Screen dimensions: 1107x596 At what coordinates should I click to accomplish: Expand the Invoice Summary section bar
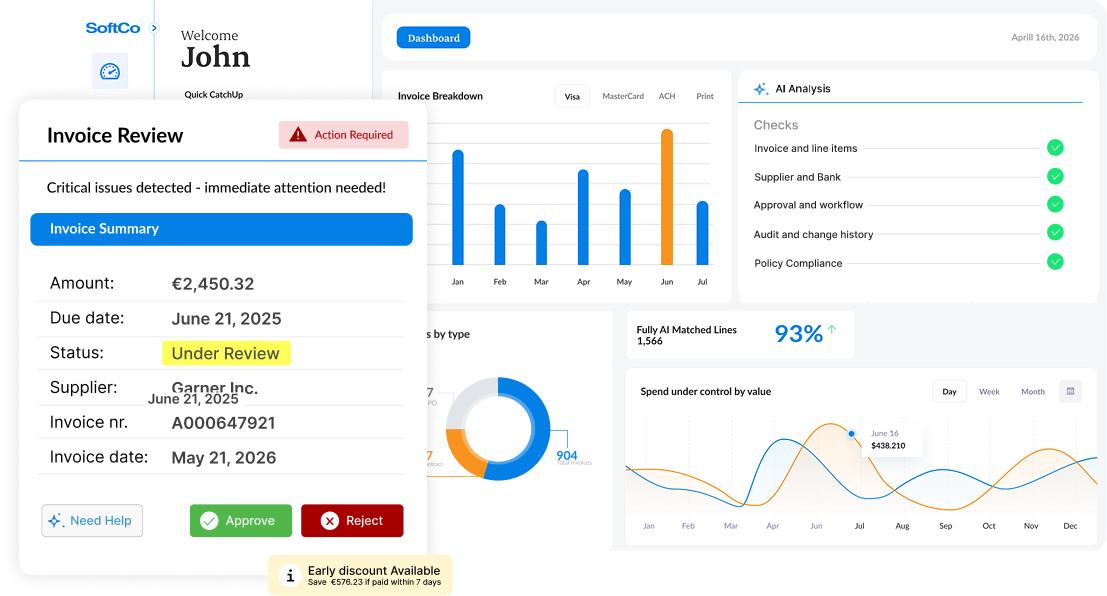(x=222, y=230)
